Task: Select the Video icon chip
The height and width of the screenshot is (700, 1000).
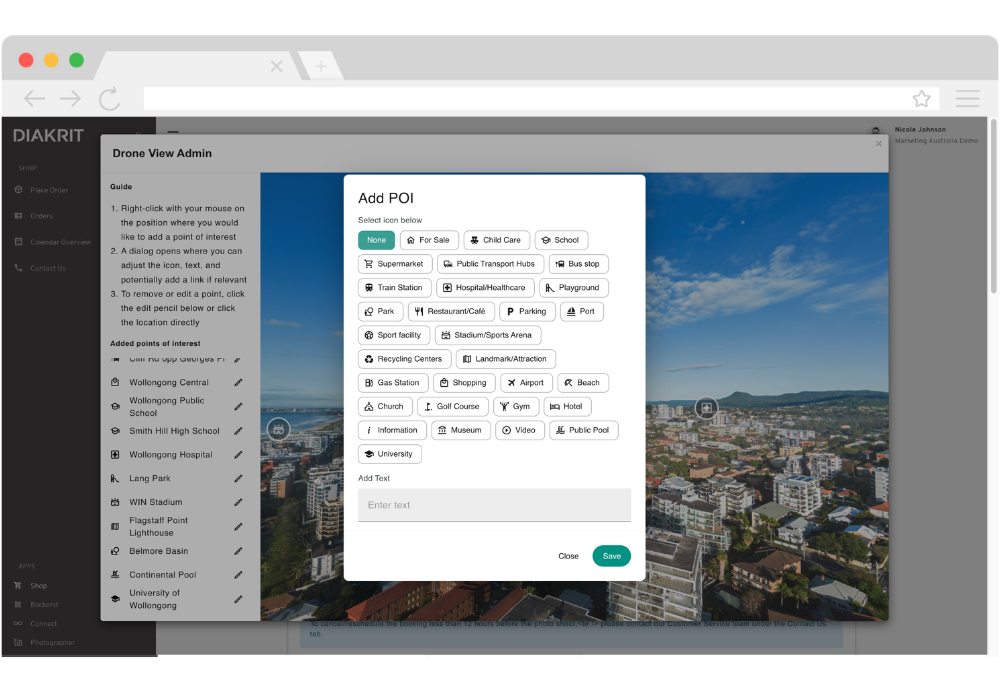Action: pyautogui.click(x=520, y=430)
